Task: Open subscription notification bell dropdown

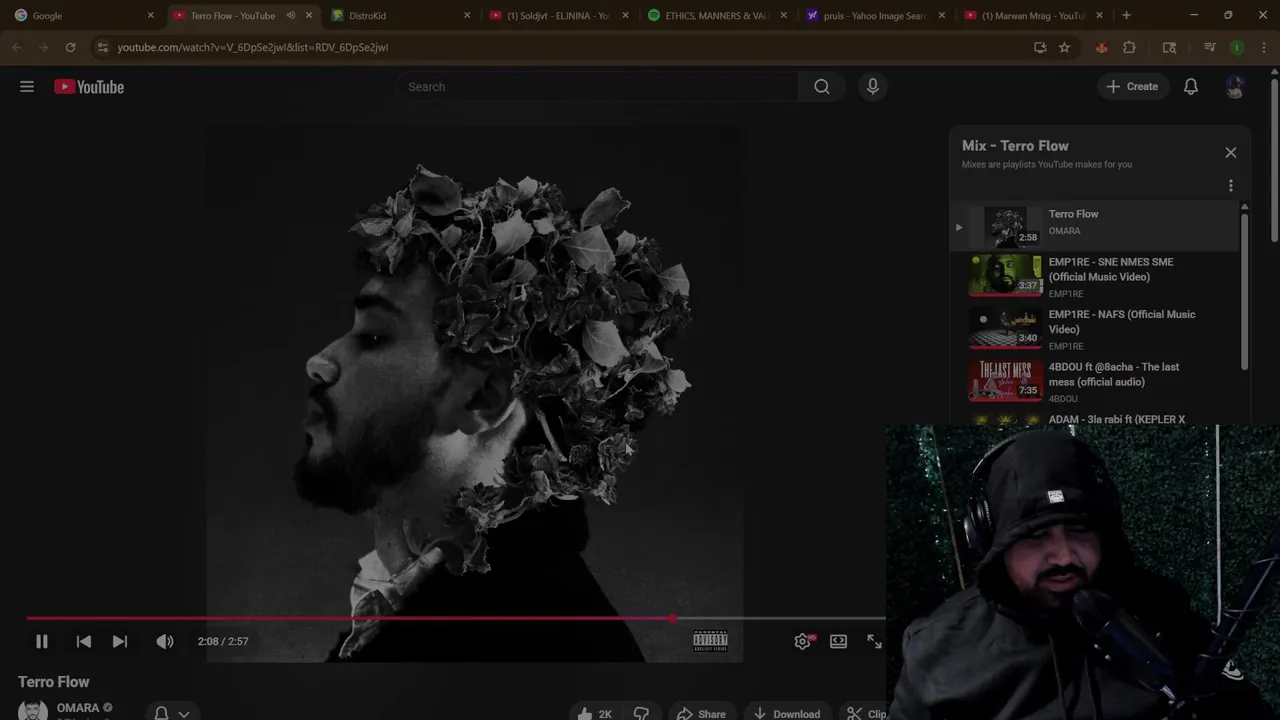Action: click(x=171, y=713)
